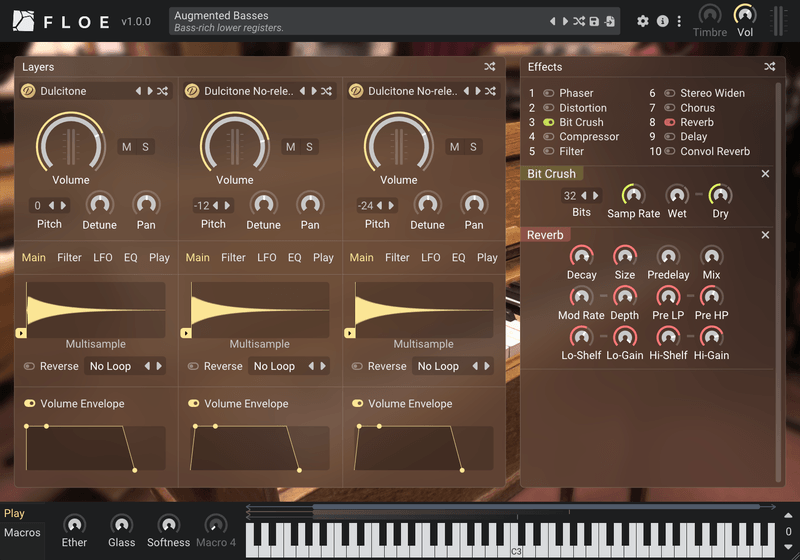Viewport: 800px width, 560px height.
Task: Toggle Reverse on the first layer
Action: [x=29, y=366]
